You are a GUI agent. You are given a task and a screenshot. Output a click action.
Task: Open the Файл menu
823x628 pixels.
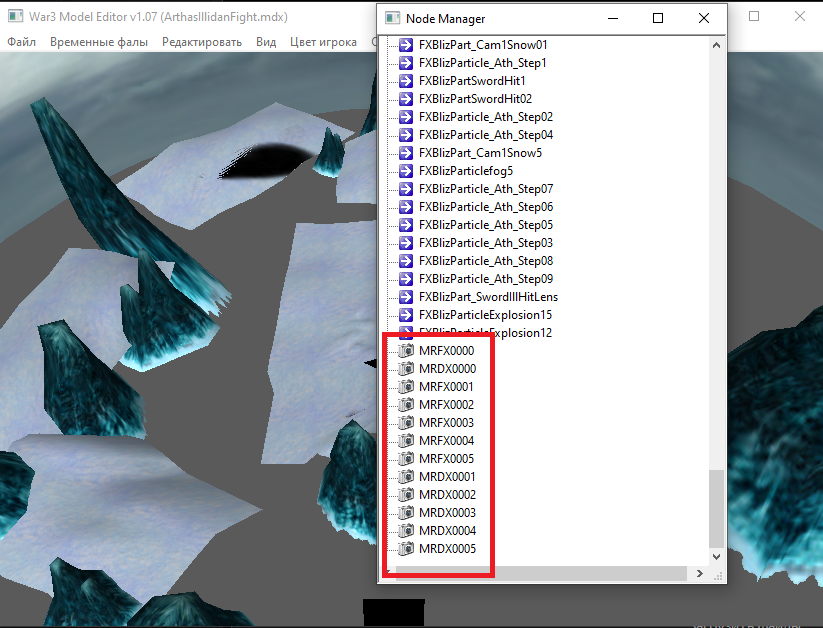[x=22, y=42]
